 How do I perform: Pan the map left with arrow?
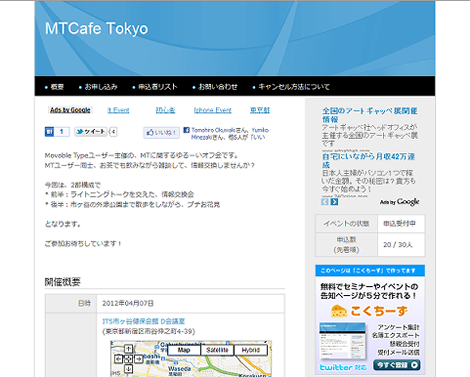click(x=118, y=359)
